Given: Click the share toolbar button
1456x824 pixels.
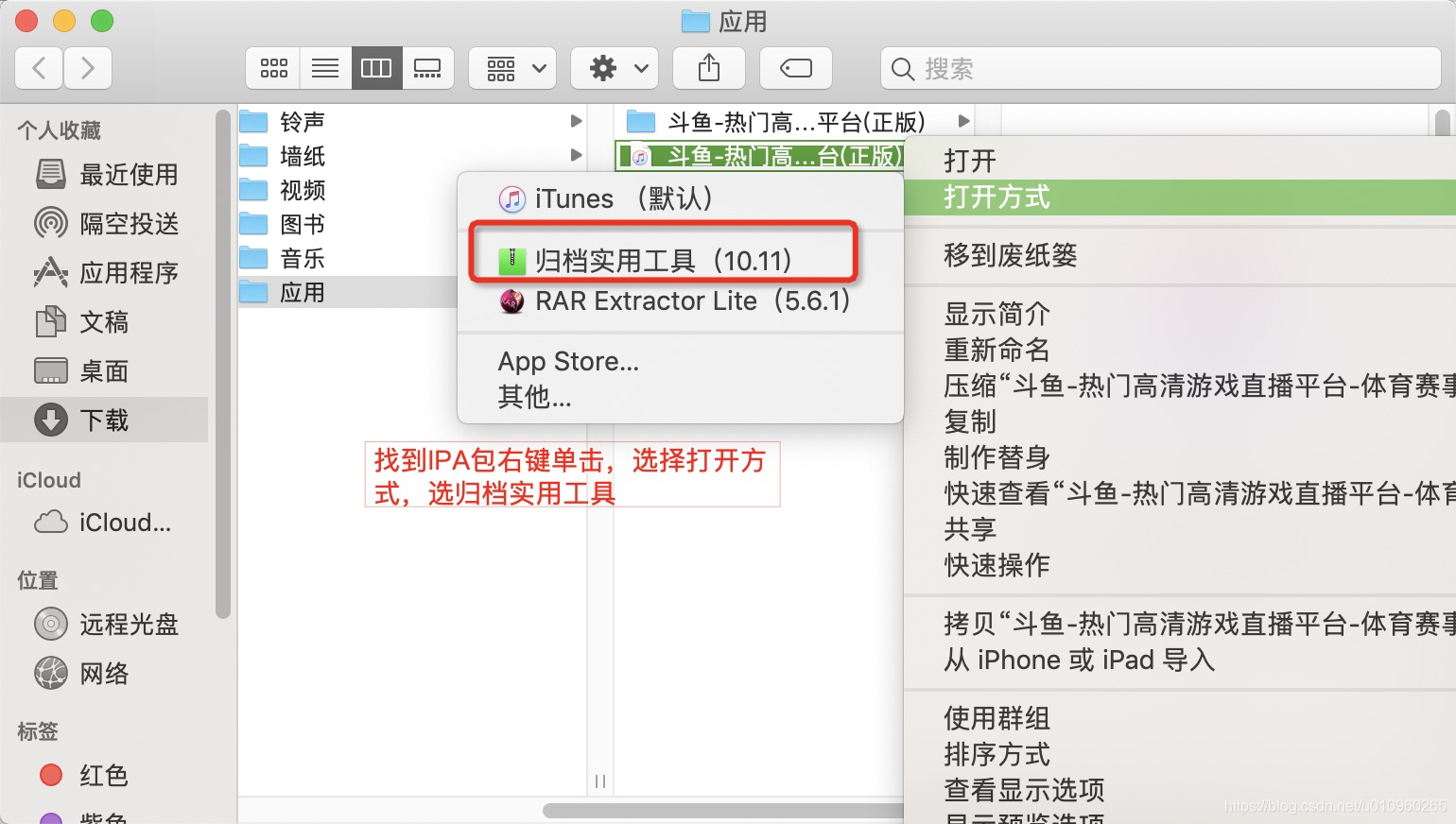Looking at the screenshot, I should click(x=709, y=68).
